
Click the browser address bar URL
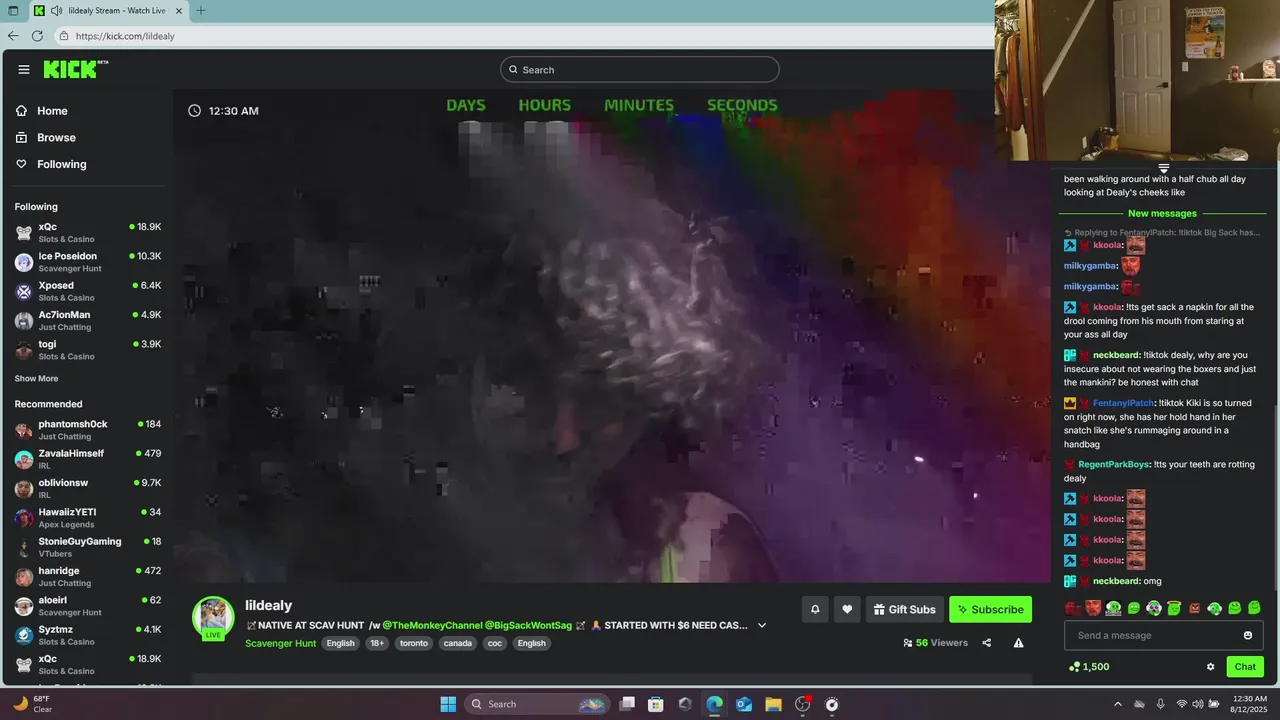tap(125, 36)
